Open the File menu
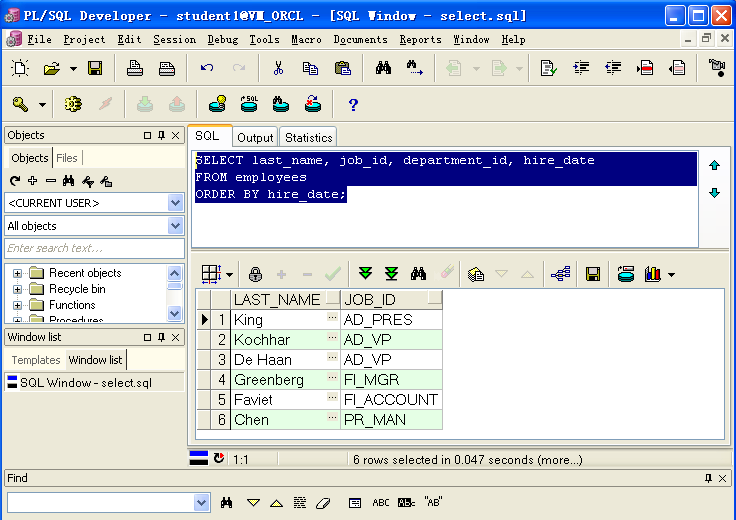The image size is (736, 520). coord(39,39)
